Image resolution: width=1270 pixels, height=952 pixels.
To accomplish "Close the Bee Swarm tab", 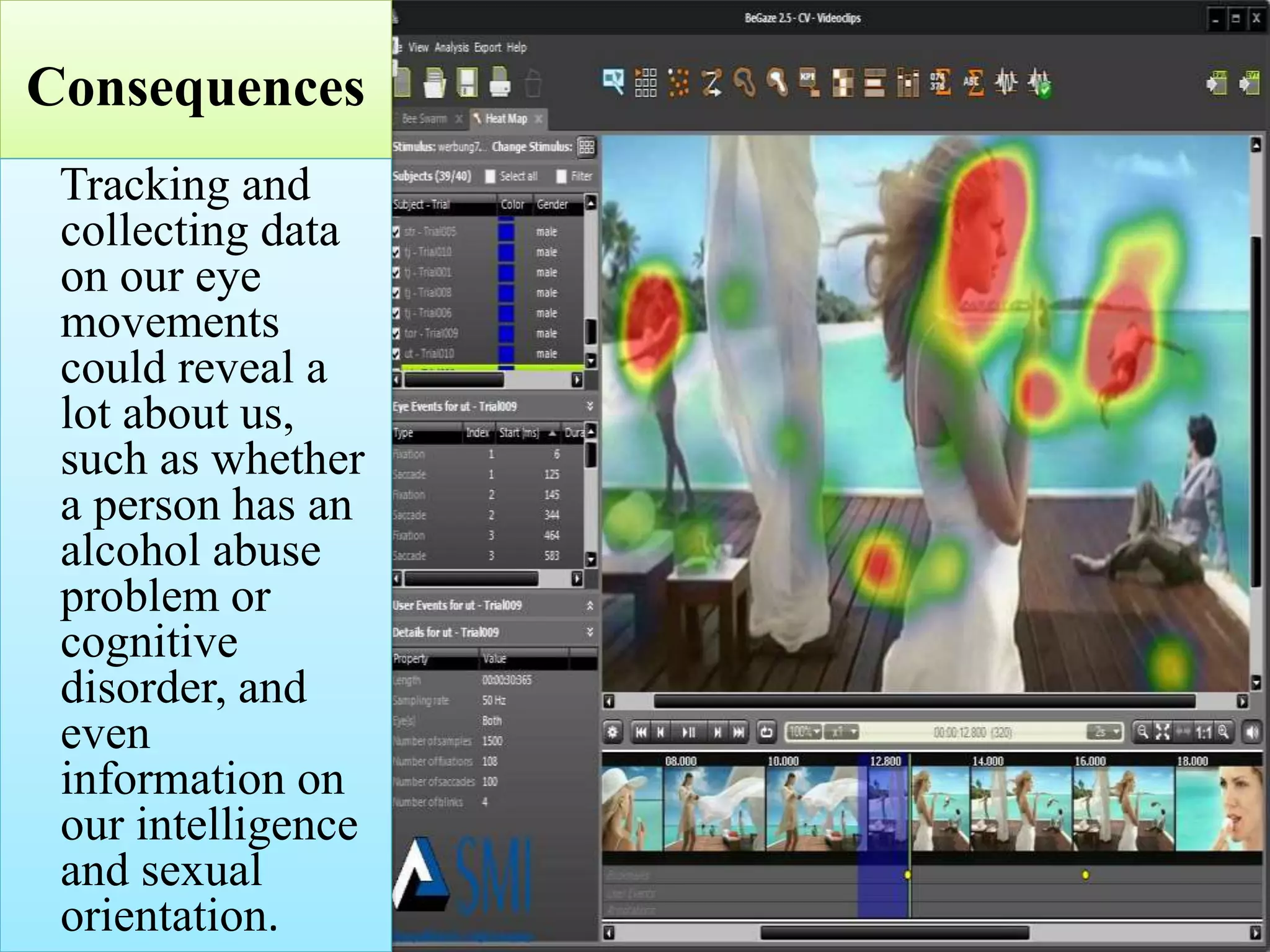I will [x=458, y=118].
